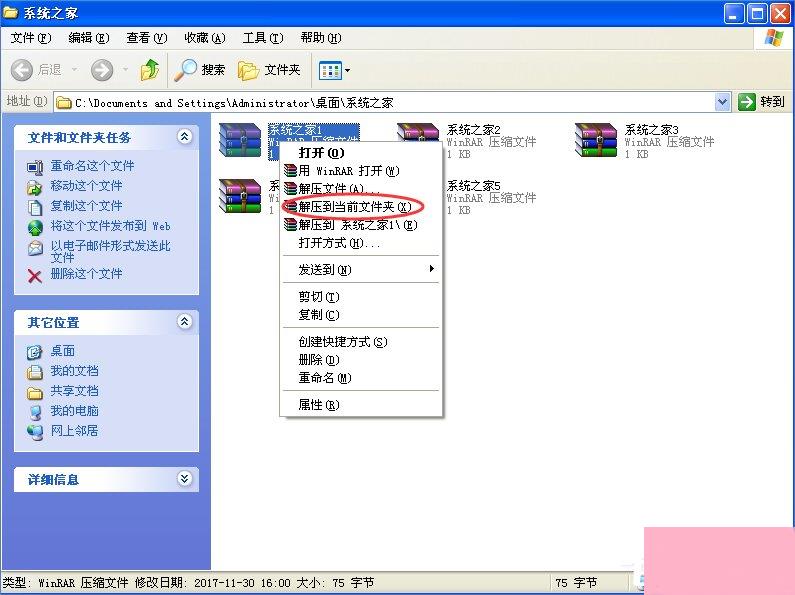
Task: Click the copy file task icon
Action: coord(35,208)
